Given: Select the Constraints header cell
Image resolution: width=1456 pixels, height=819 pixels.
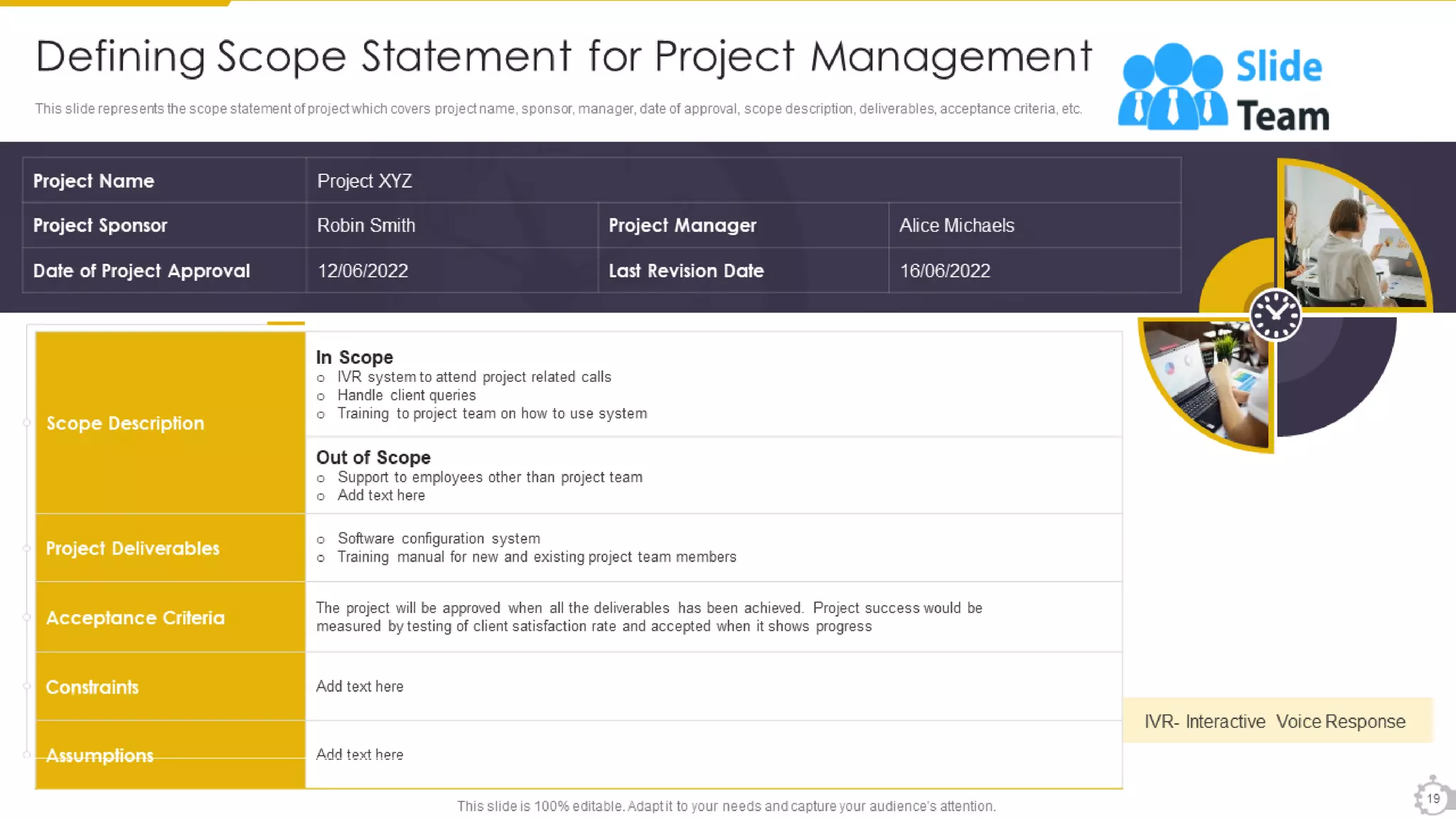Looking at the screenshot, I should (x=171, y=687).
